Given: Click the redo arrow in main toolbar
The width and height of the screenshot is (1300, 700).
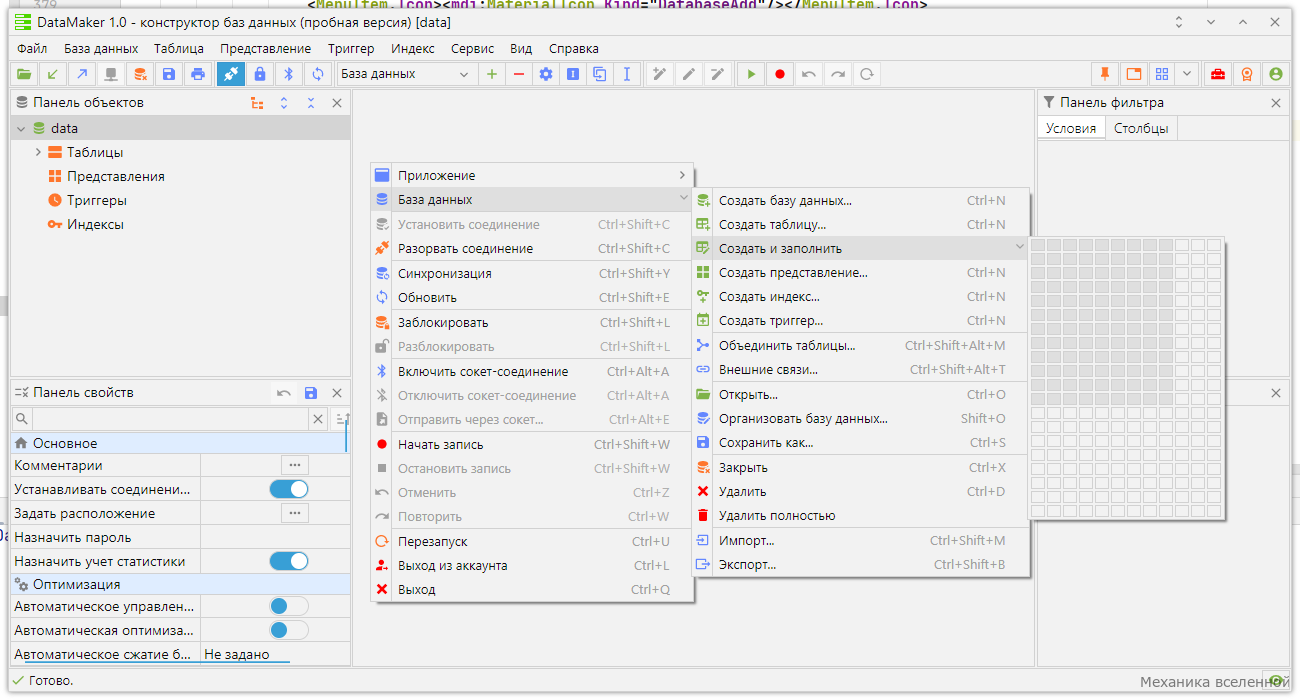Looking at the screenshot, I should (838, 74).
